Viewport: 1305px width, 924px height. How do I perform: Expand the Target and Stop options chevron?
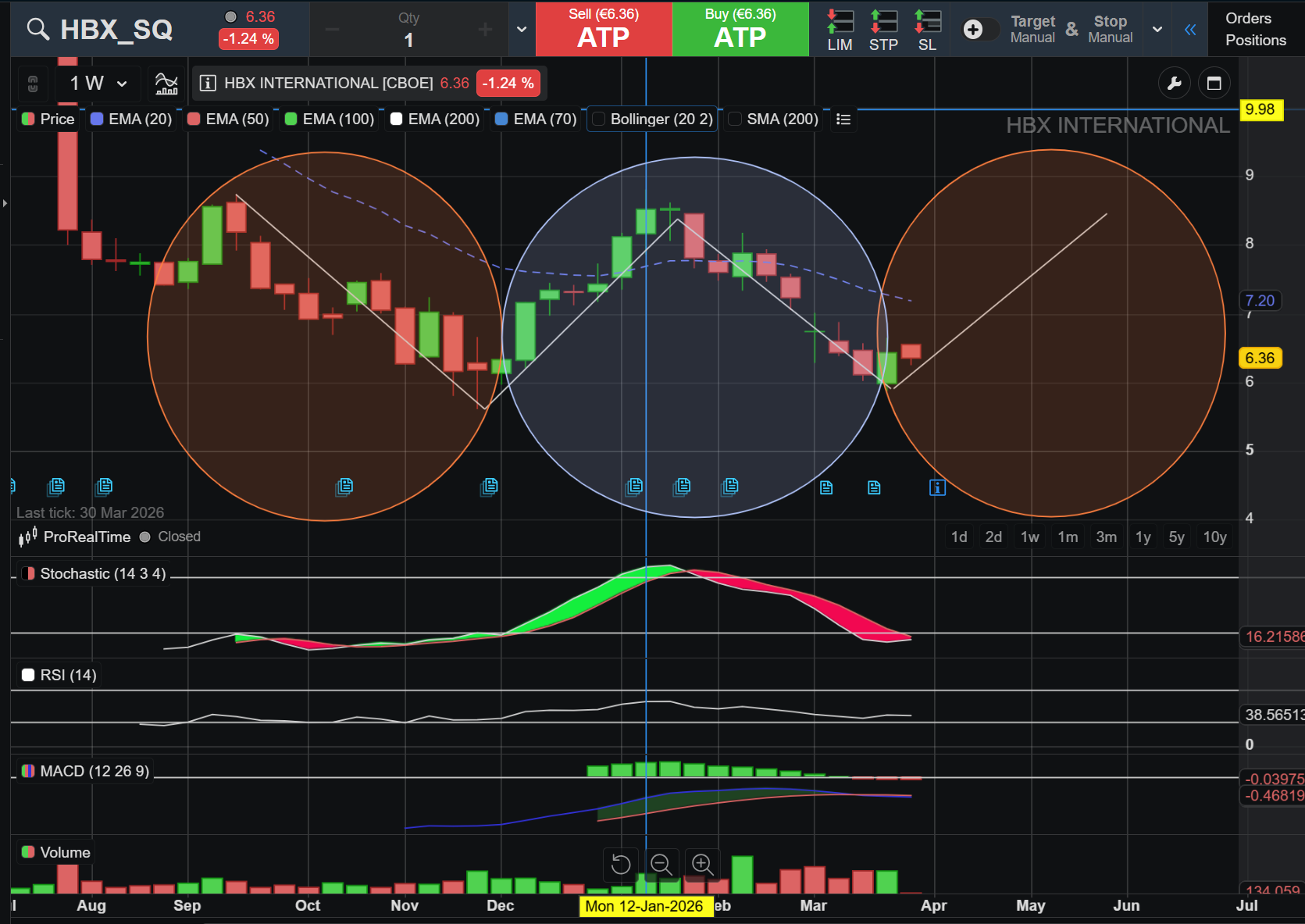pos(1157,30)
